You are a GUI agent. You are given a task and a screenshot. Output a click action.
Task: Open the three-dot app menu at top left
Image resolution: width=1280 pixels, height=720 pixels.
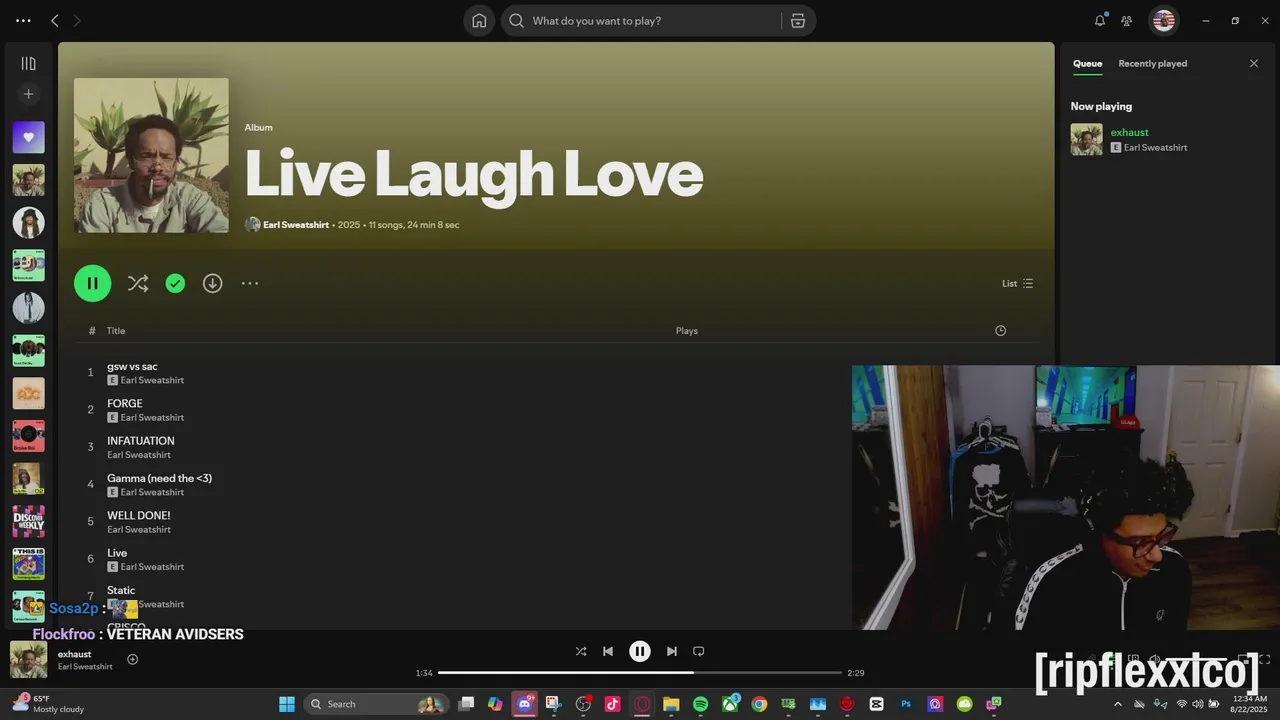click(23, 21)
